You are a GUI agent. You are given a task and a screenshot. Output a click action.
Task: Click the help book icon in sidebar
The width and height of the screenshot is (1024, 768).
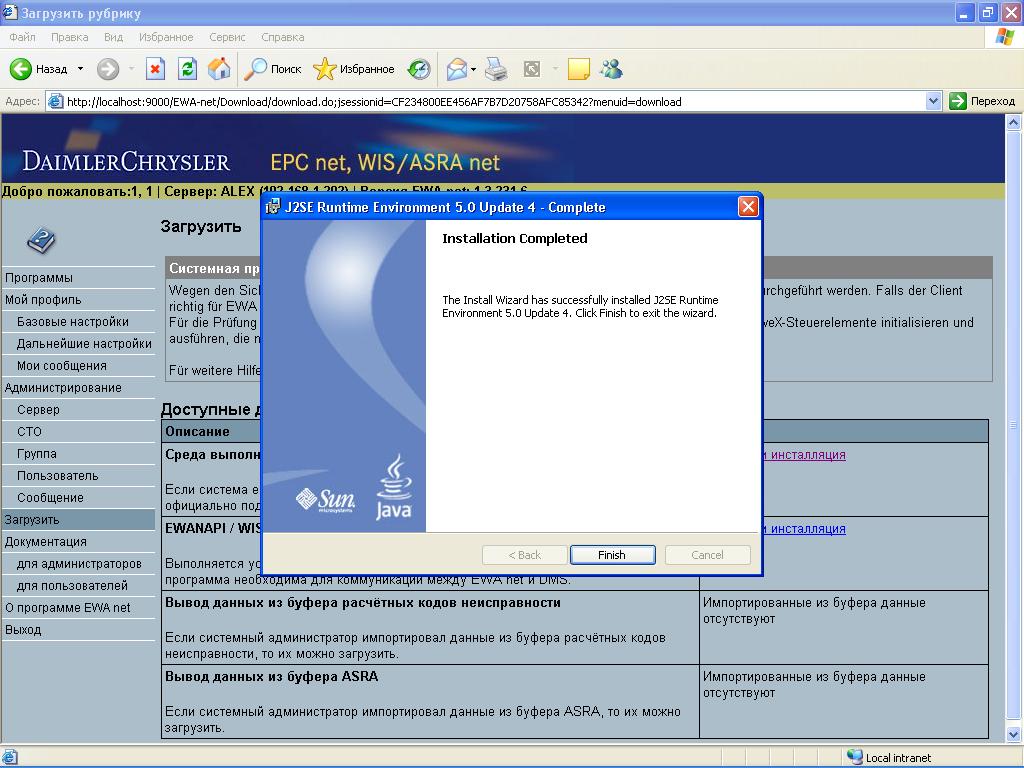(41, 240)
